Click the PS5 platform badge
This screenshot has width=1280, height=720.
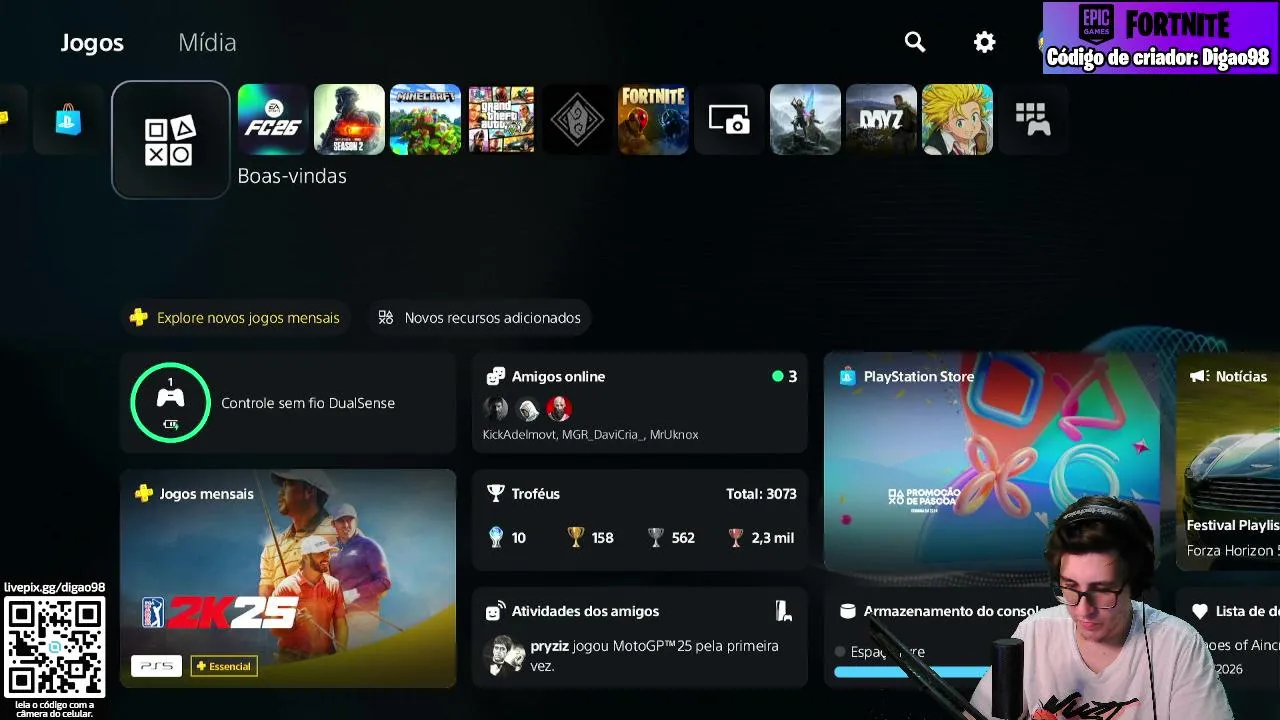(x=156, y=666)
